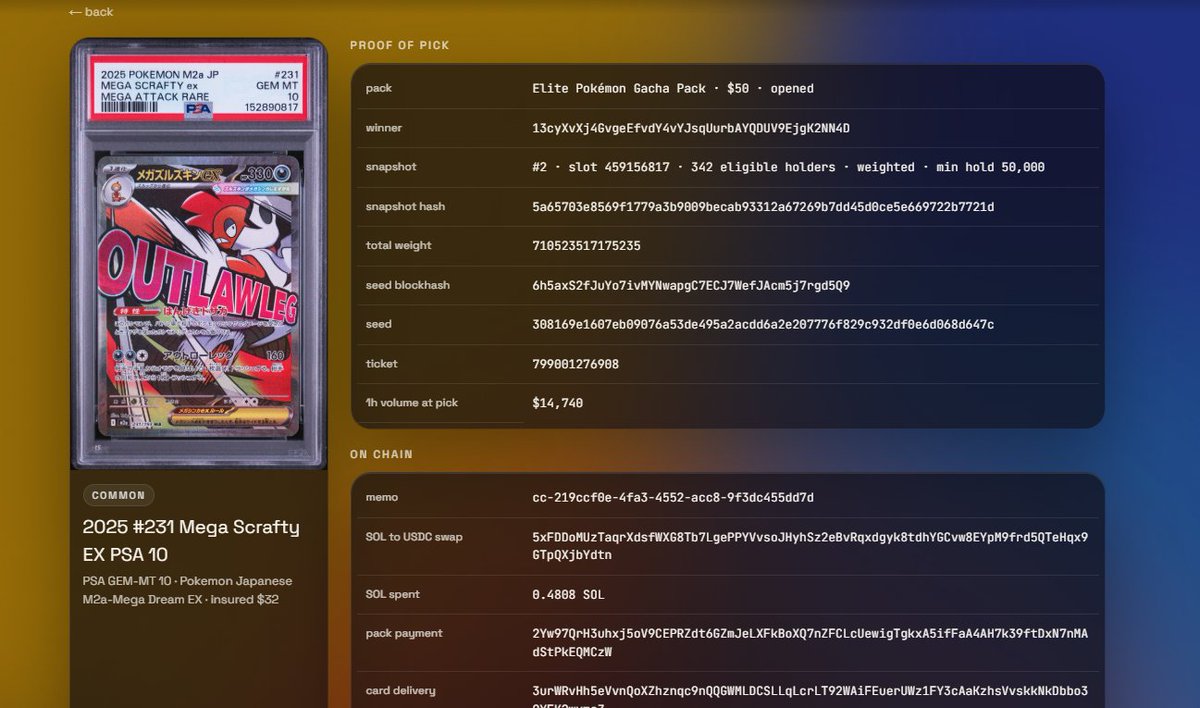1200x708 pixels.
Task: Click the 'memo' row label
Action: pyautogui.click(x=382, y=497)
